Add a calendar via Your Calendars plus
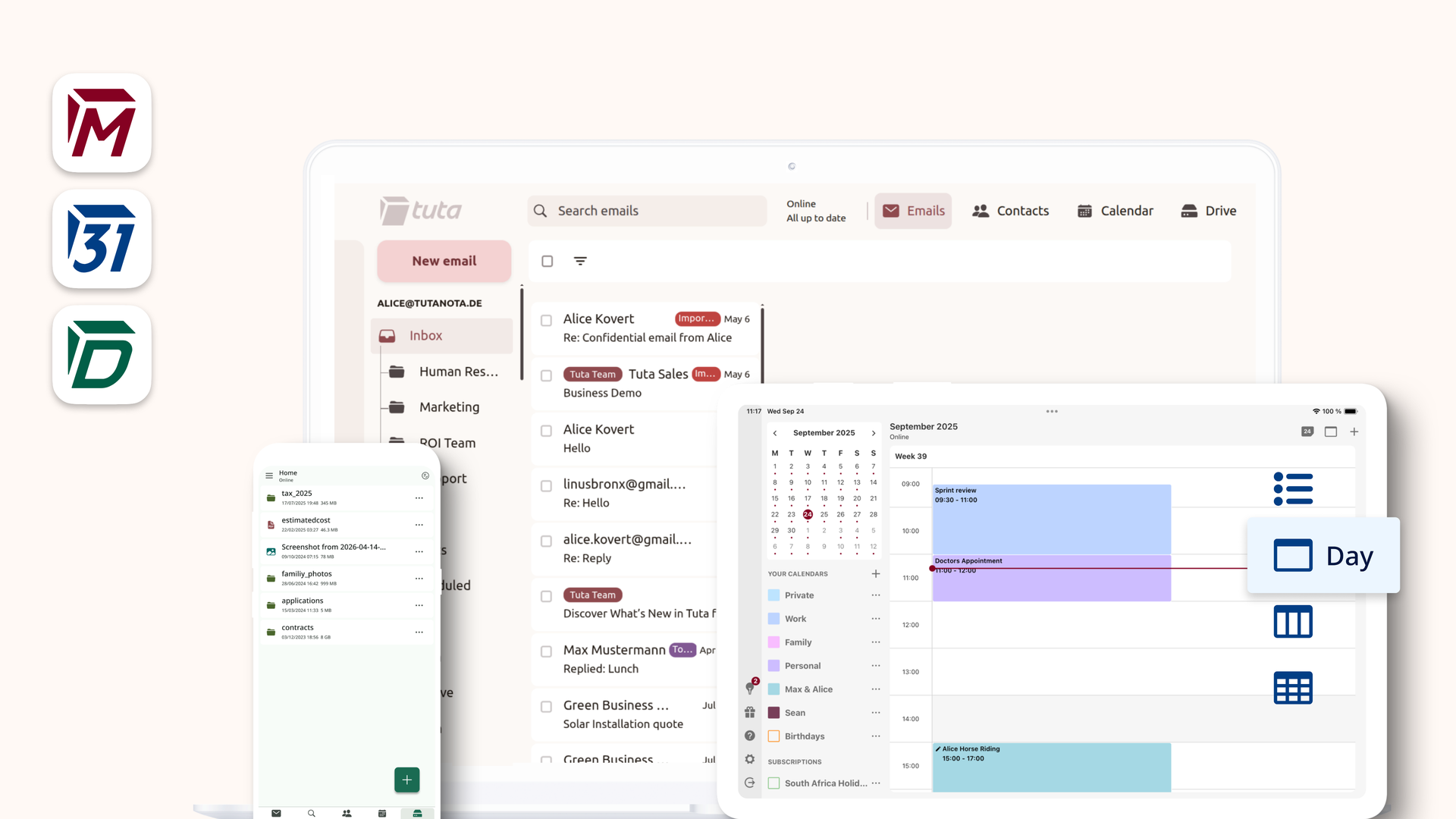The width and height of the screenshot is (1456, 819). click(876, 573)
